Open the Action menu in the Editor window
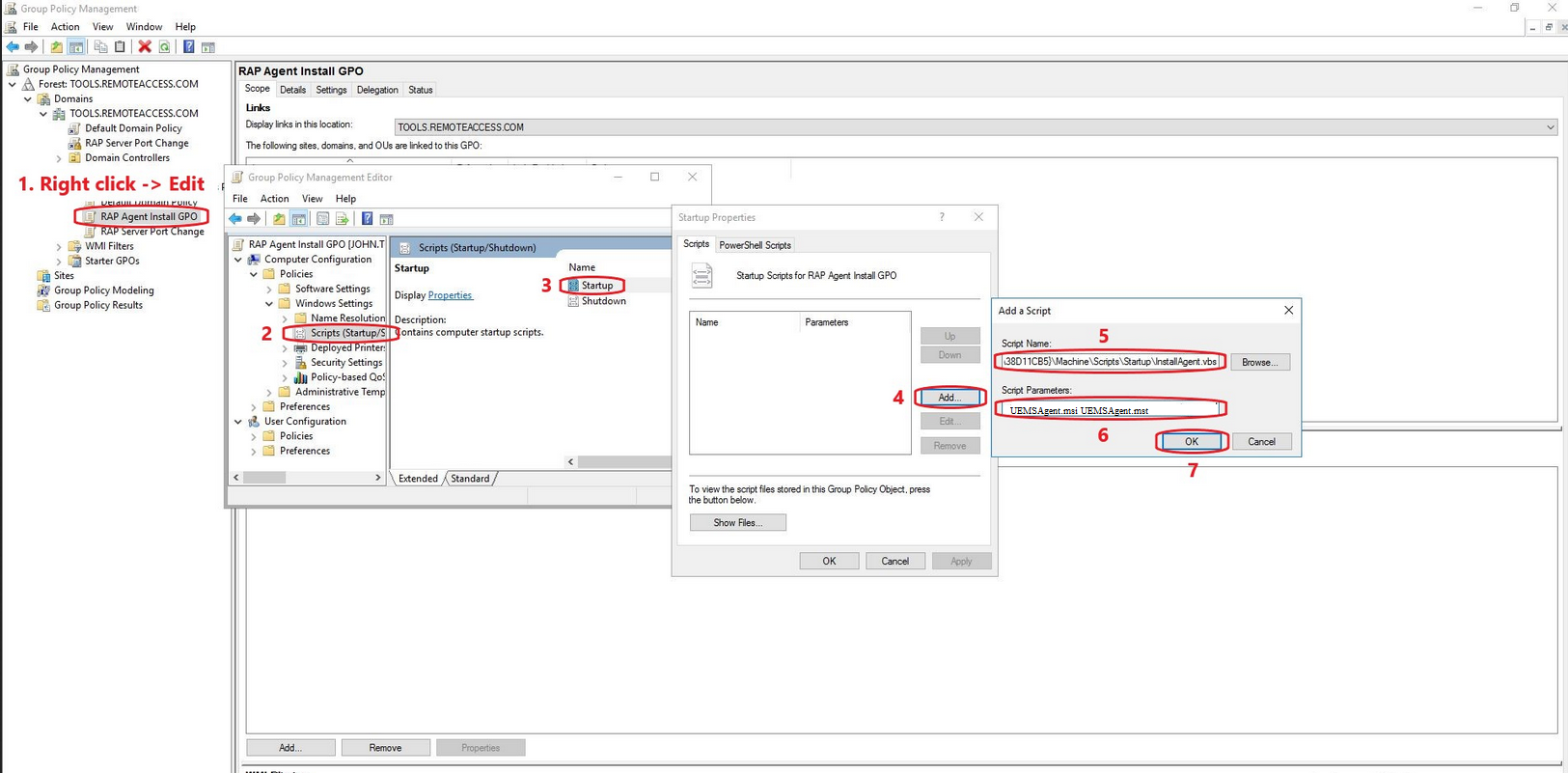 274,199
